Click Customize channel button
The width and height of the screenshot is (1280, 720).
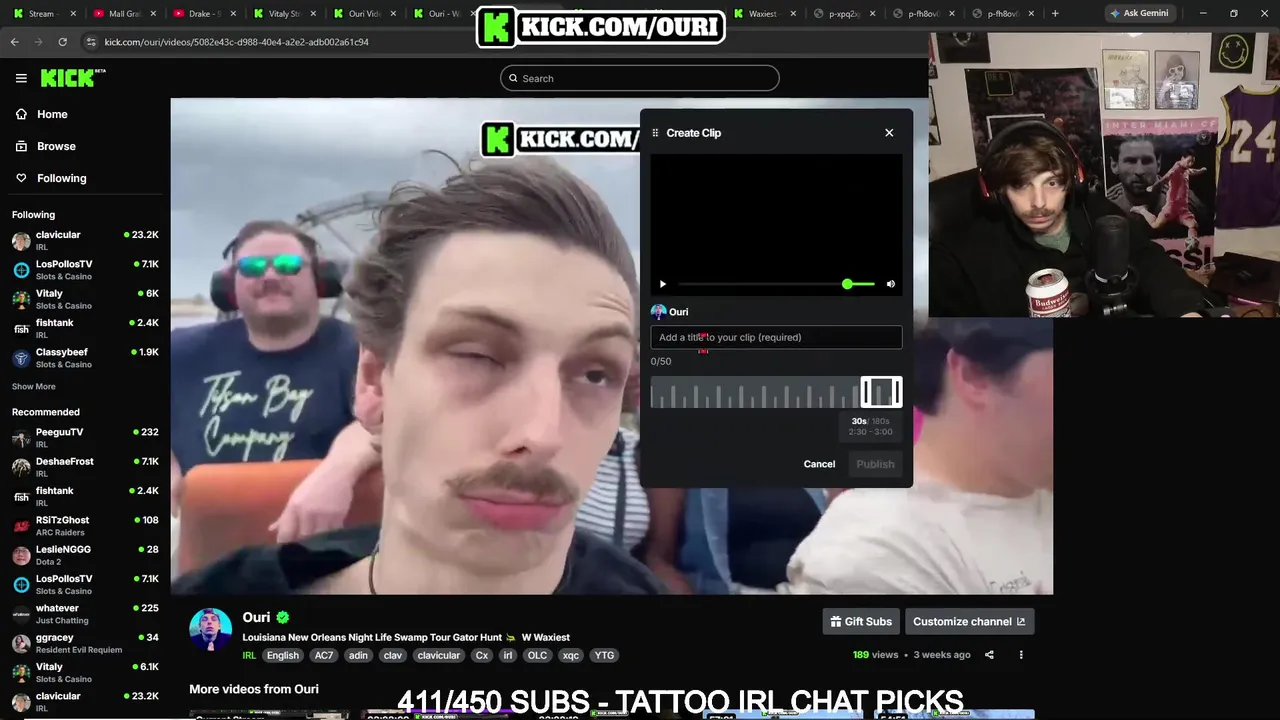(x=969, y=621)
